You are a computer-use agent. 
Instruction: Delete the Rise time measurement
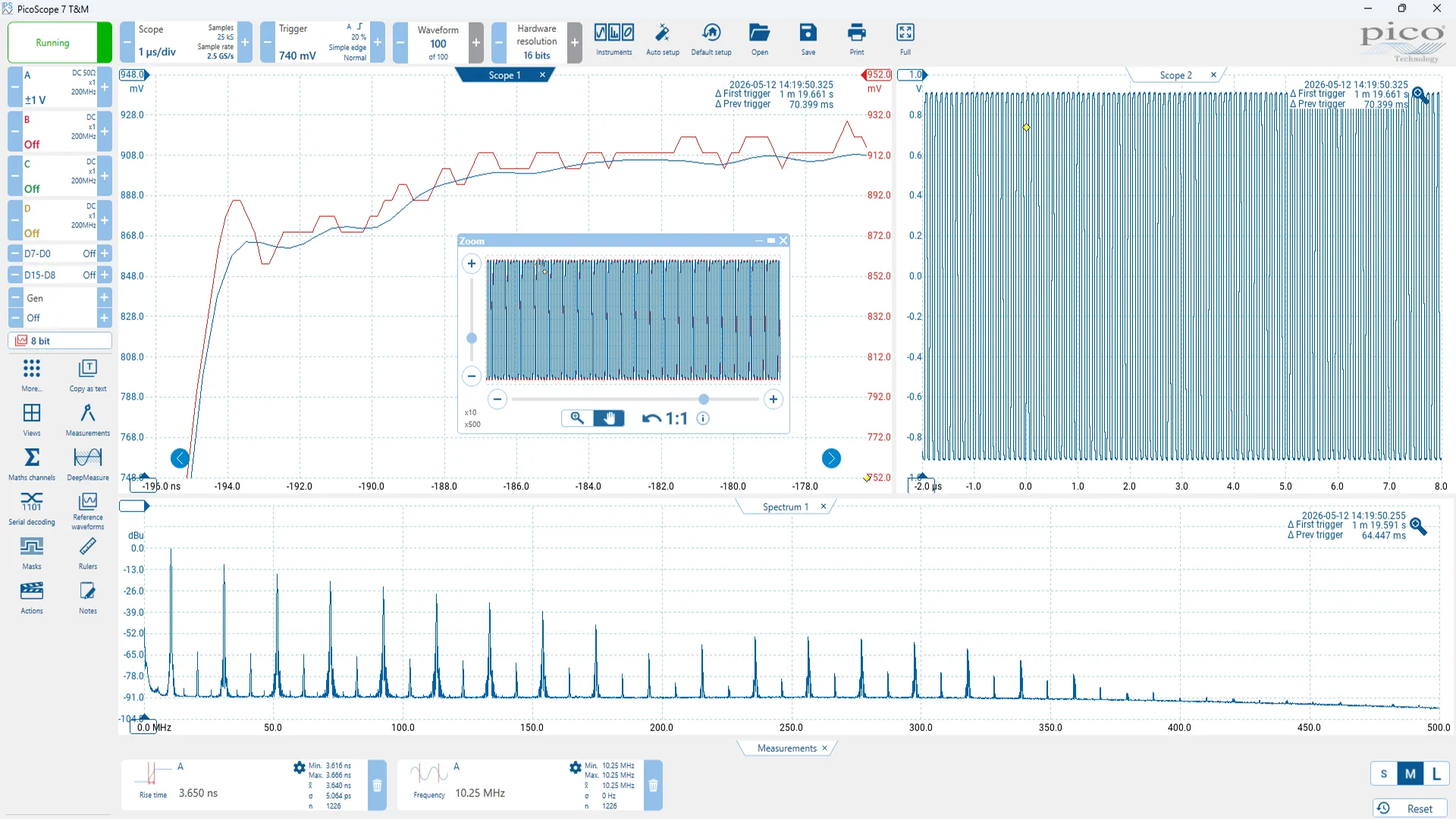[377, 786]
